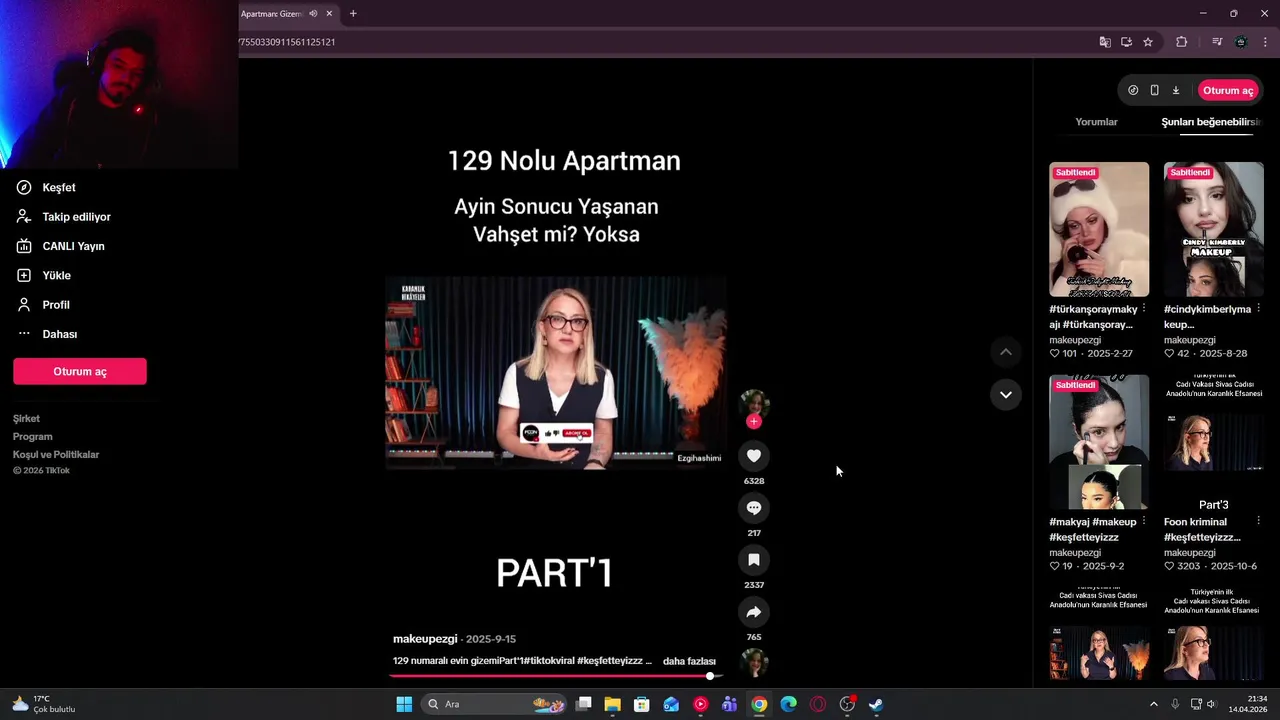Save the video with the bookmark icon
Image resolution: width=1280 pixels, height=720 pixels.
click(x=754, y=560)
